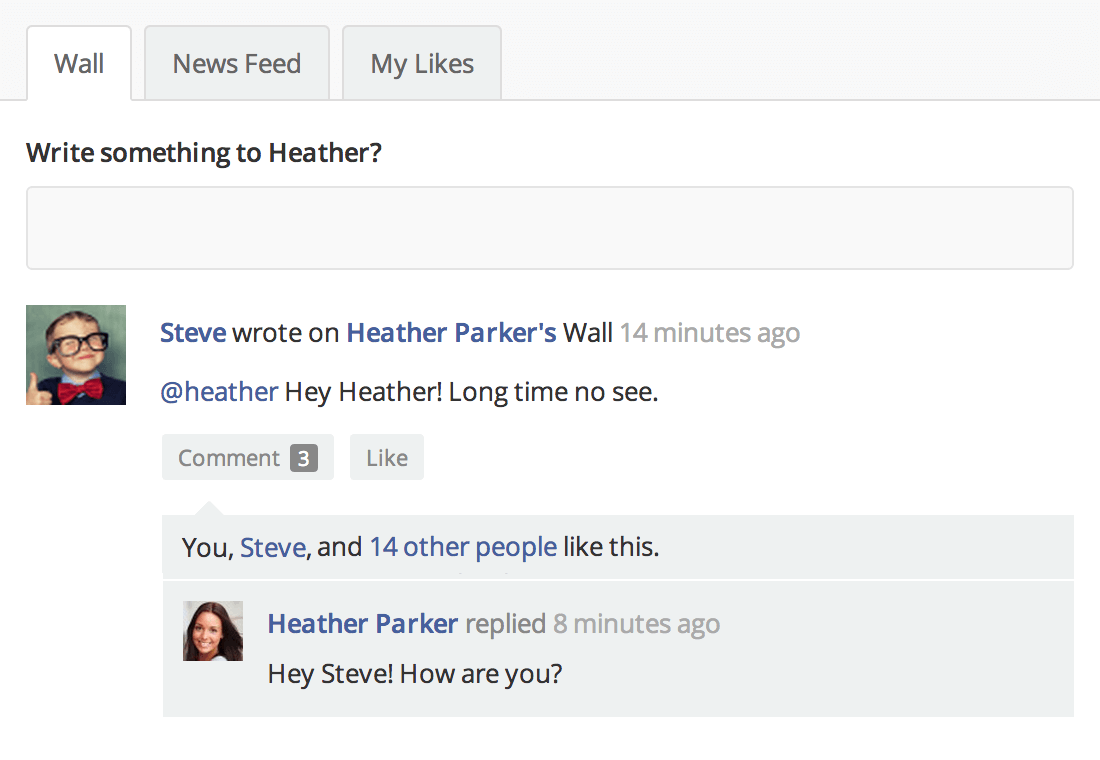Image resolution: width=1100 pixels, height=760 pixels.
Task: Click the comment count badge showing 3
Action: [x=304, y=458]
